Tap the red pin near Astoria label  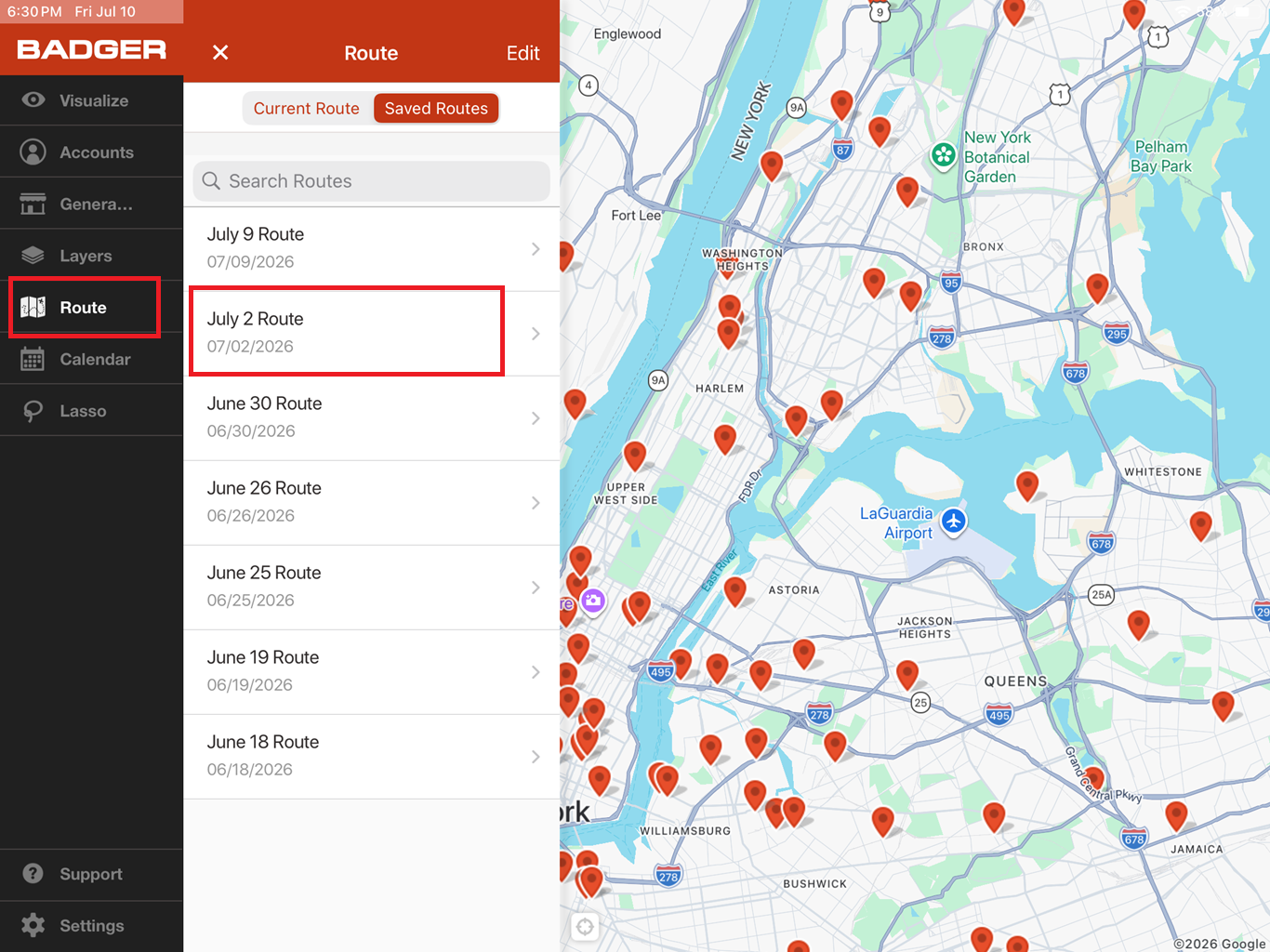tap(735, 591)
